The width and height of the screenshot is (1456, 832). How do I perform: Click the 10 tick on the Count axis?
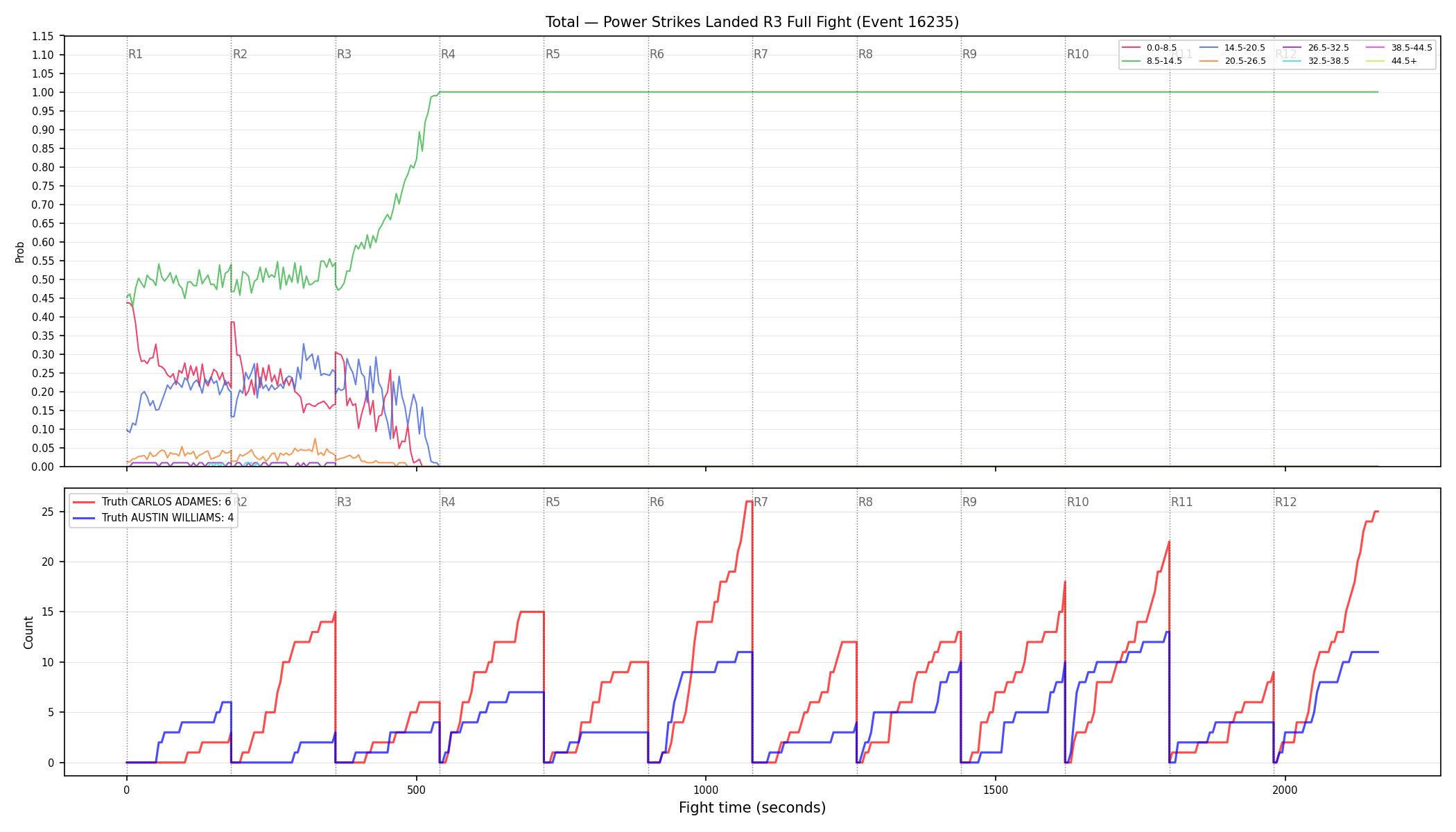tap(48, 662)
